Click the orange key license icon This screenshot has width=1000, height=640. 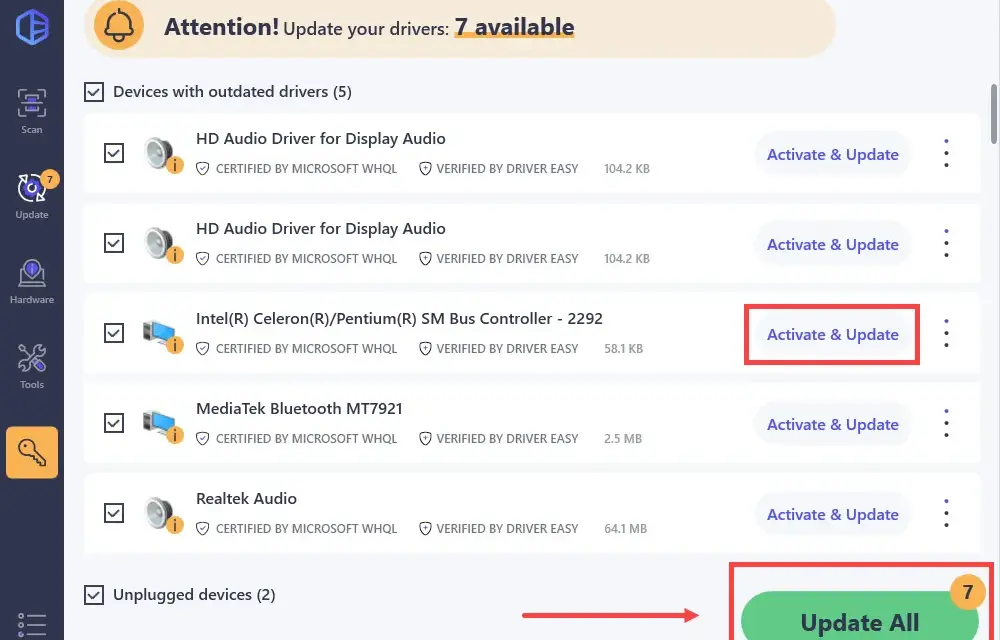click(32, 452)
